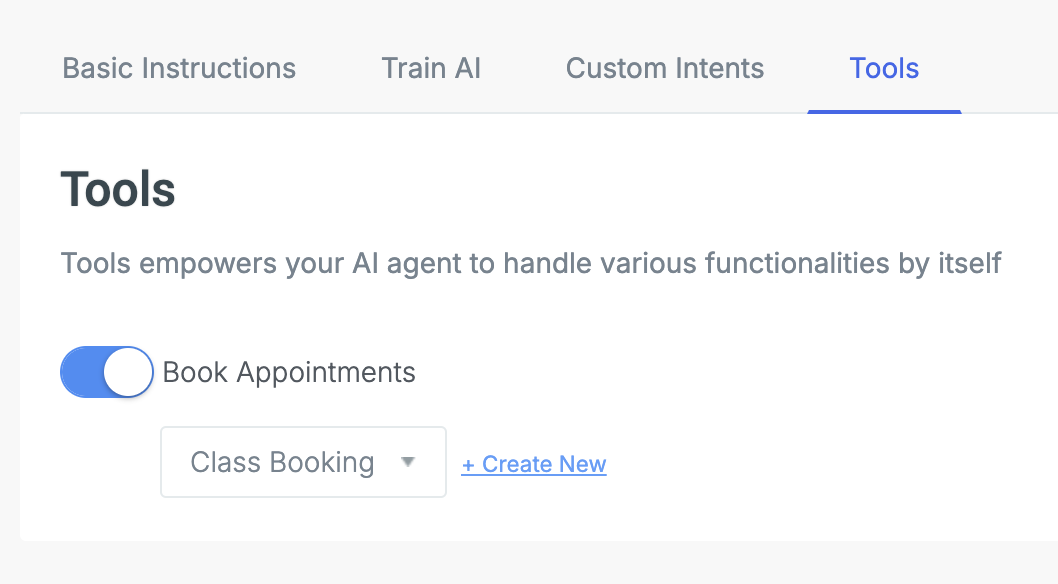Click the dropdown triangle arrow icon

(407, 462)
